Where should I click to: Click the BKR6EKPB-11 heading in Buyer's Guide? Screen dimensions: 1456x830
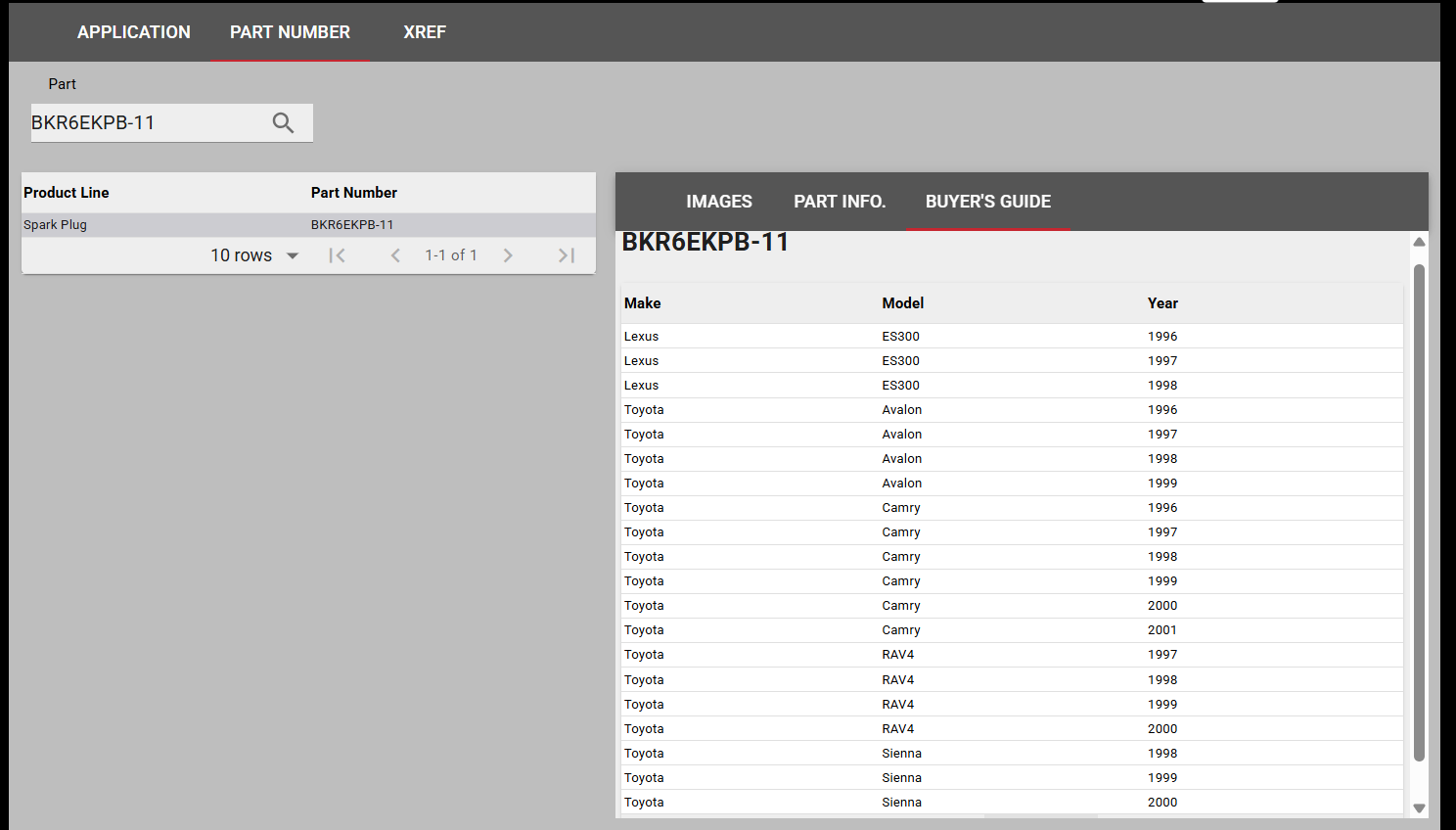coord(705,242)
